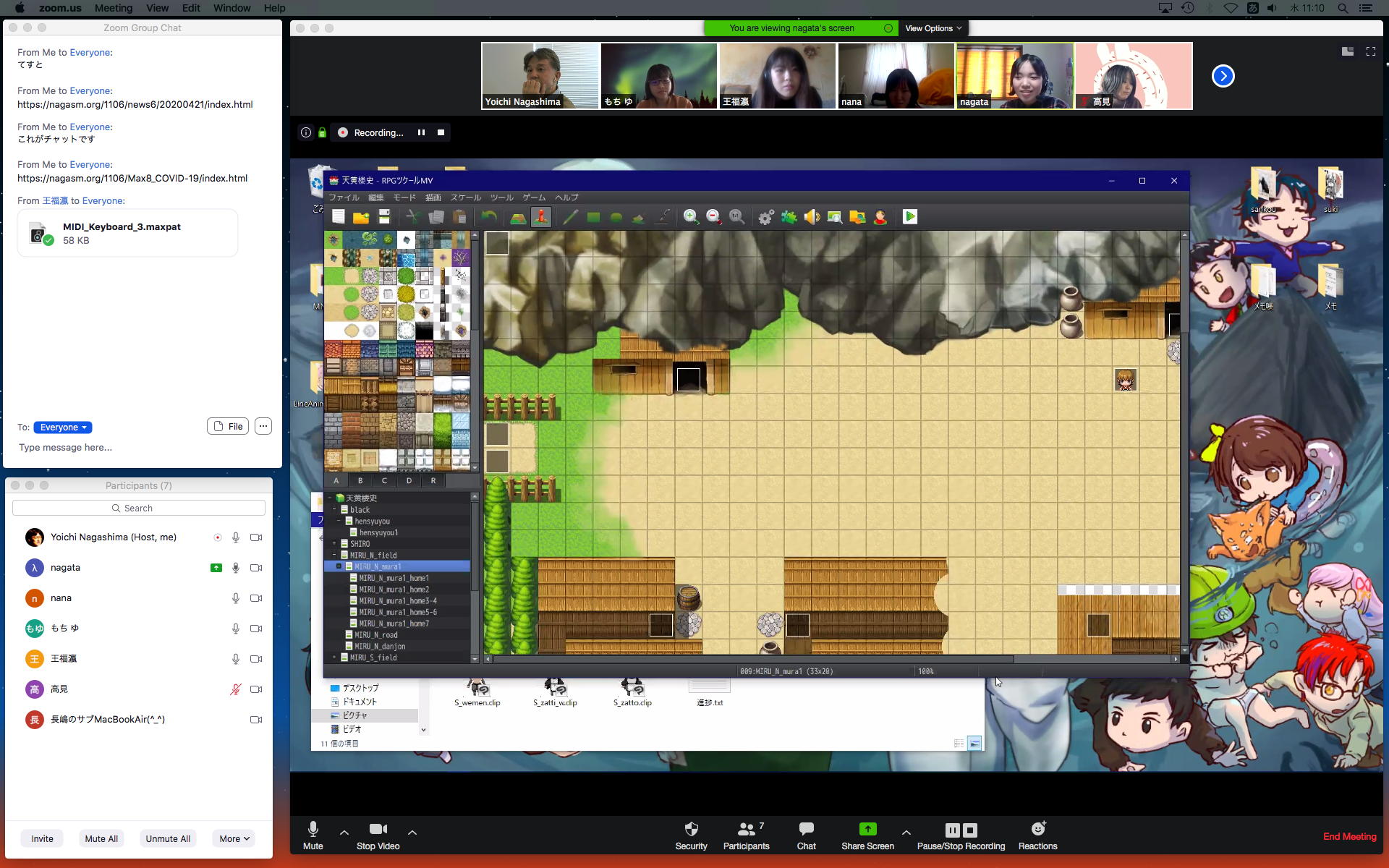1389x868 pixels.
Task: Click the Stop Video camera icon
Action: [378, 829]
